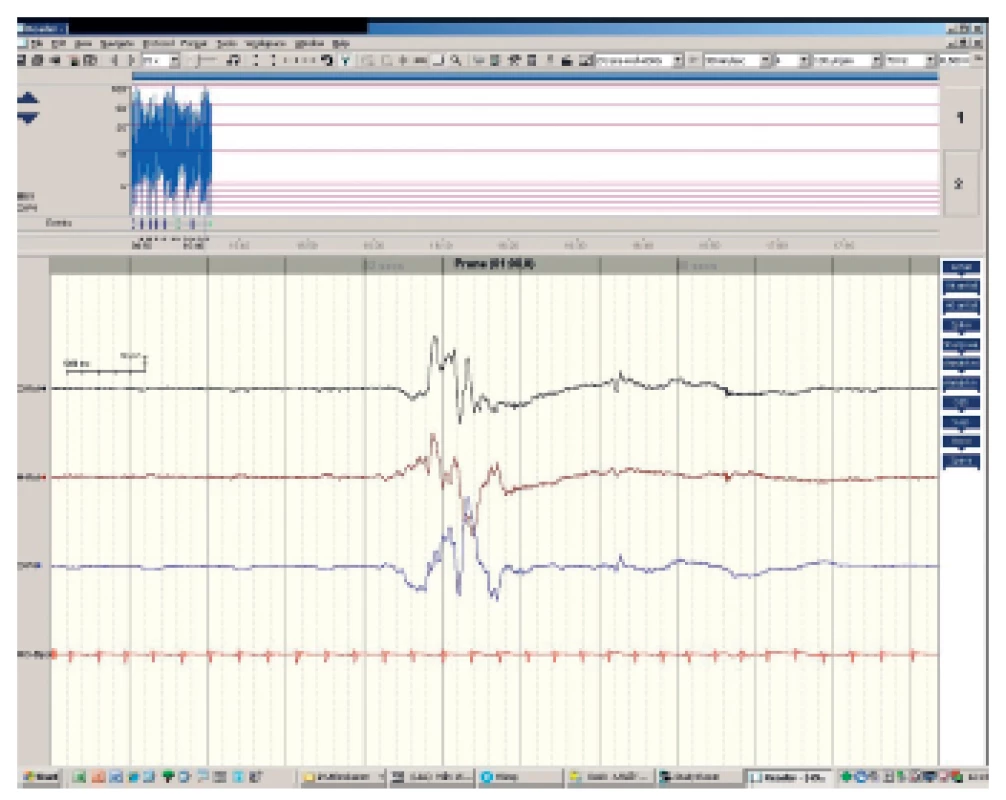Open the Edit menu
1006x800 pixels.
click(x=58, y=44)
